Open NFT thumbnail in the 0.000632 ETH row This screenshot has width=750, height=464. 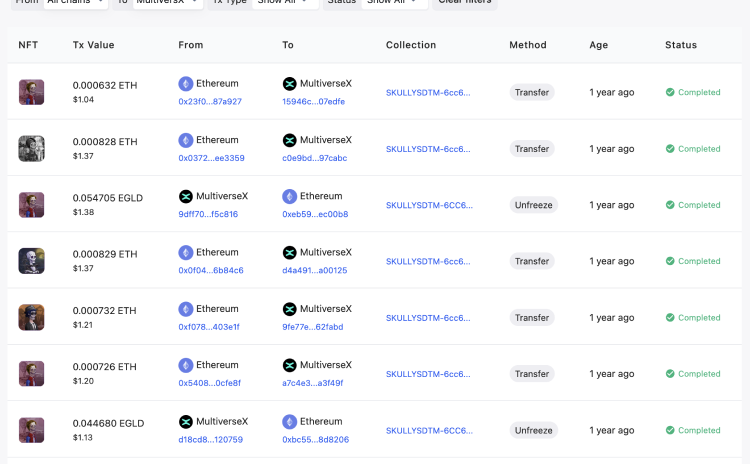[32, 92]
